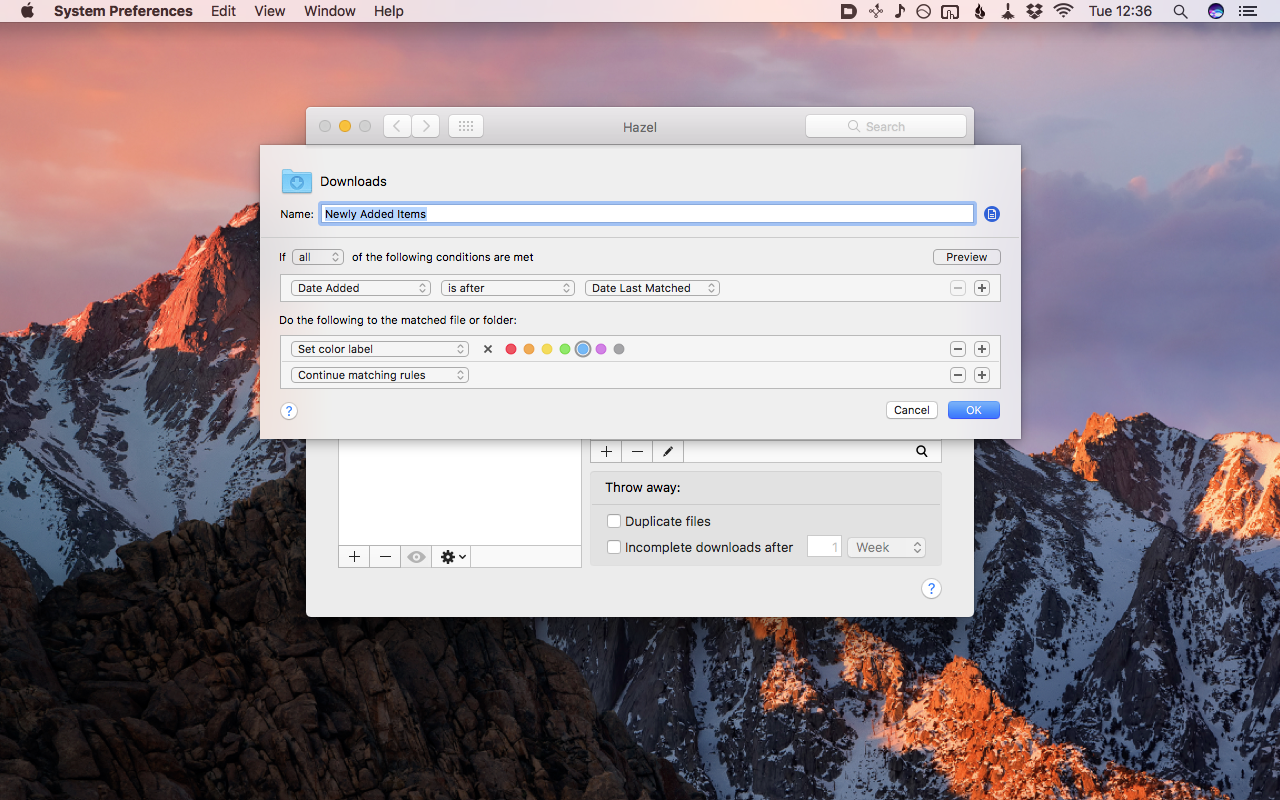Select the blue color label

pos(583,349)
